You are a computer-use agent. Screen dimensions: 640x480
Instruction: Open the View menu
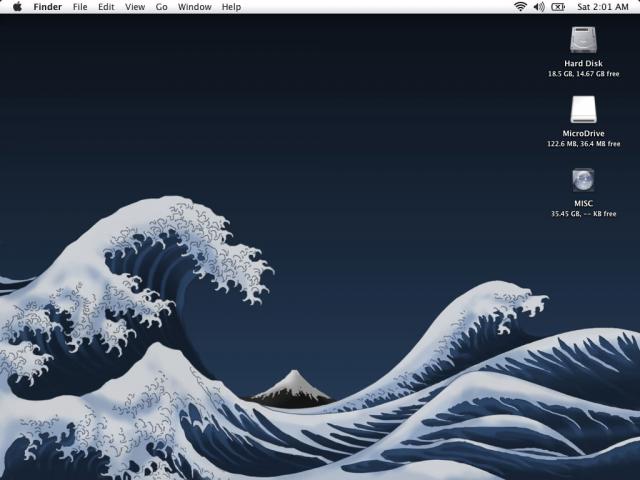click(x=135, y=7)
